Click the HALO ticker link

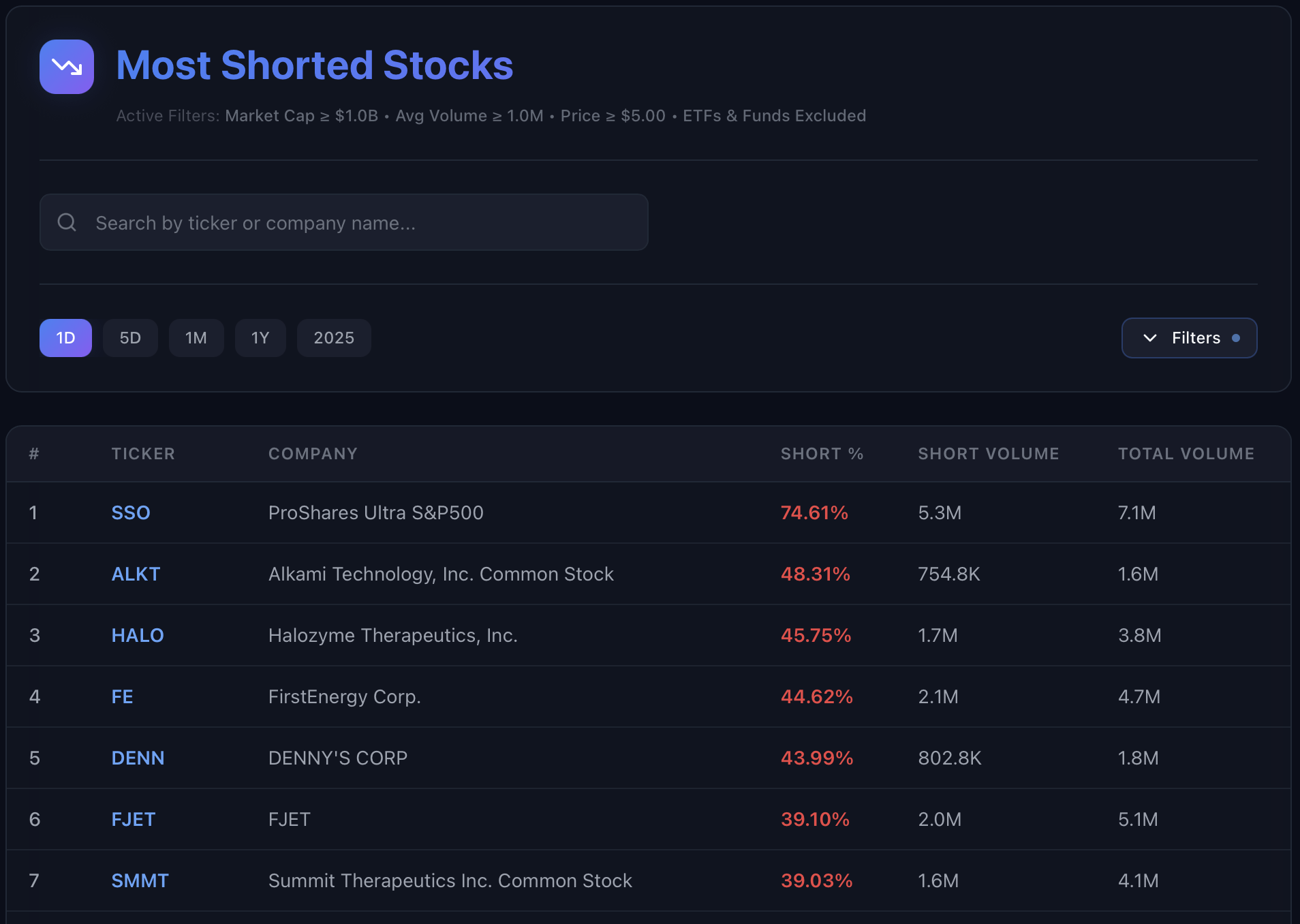pyautogui.click(x=138, y=635)
